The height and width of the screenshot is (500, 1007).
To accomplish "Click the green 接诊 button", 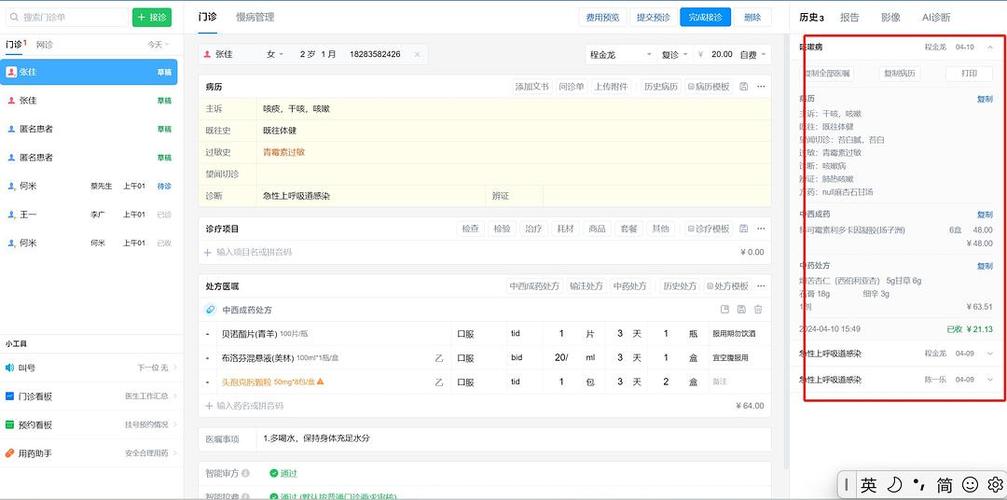I will coord(152,17).
